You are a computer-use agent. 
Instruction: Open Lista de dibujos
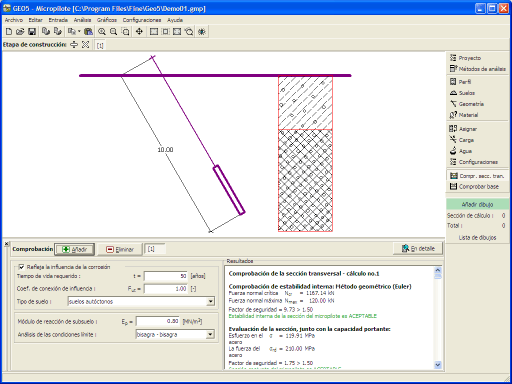tap(477, 237)
